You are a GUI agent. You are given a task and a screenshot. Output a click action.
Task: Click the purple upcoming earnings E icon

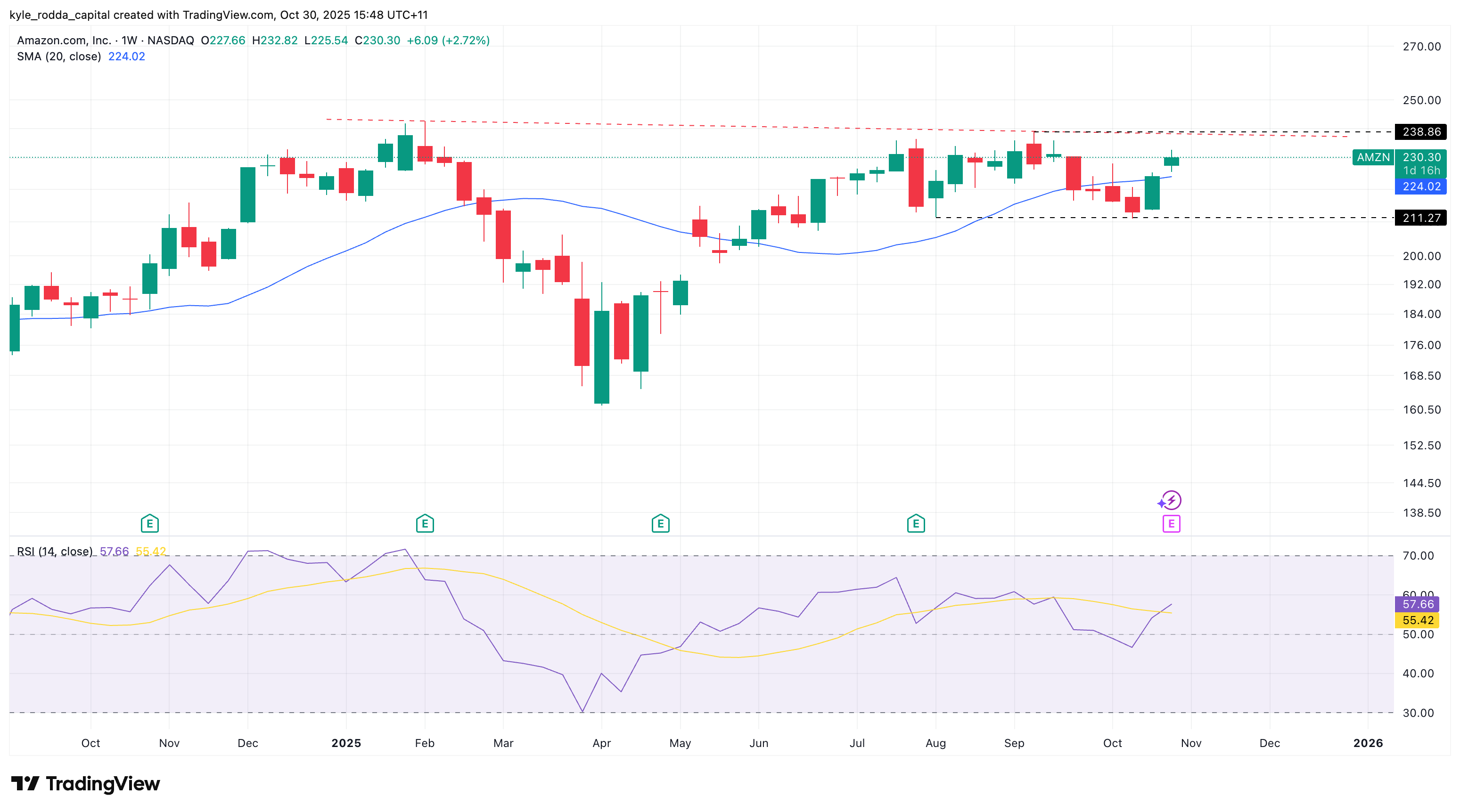[1171, 524]
